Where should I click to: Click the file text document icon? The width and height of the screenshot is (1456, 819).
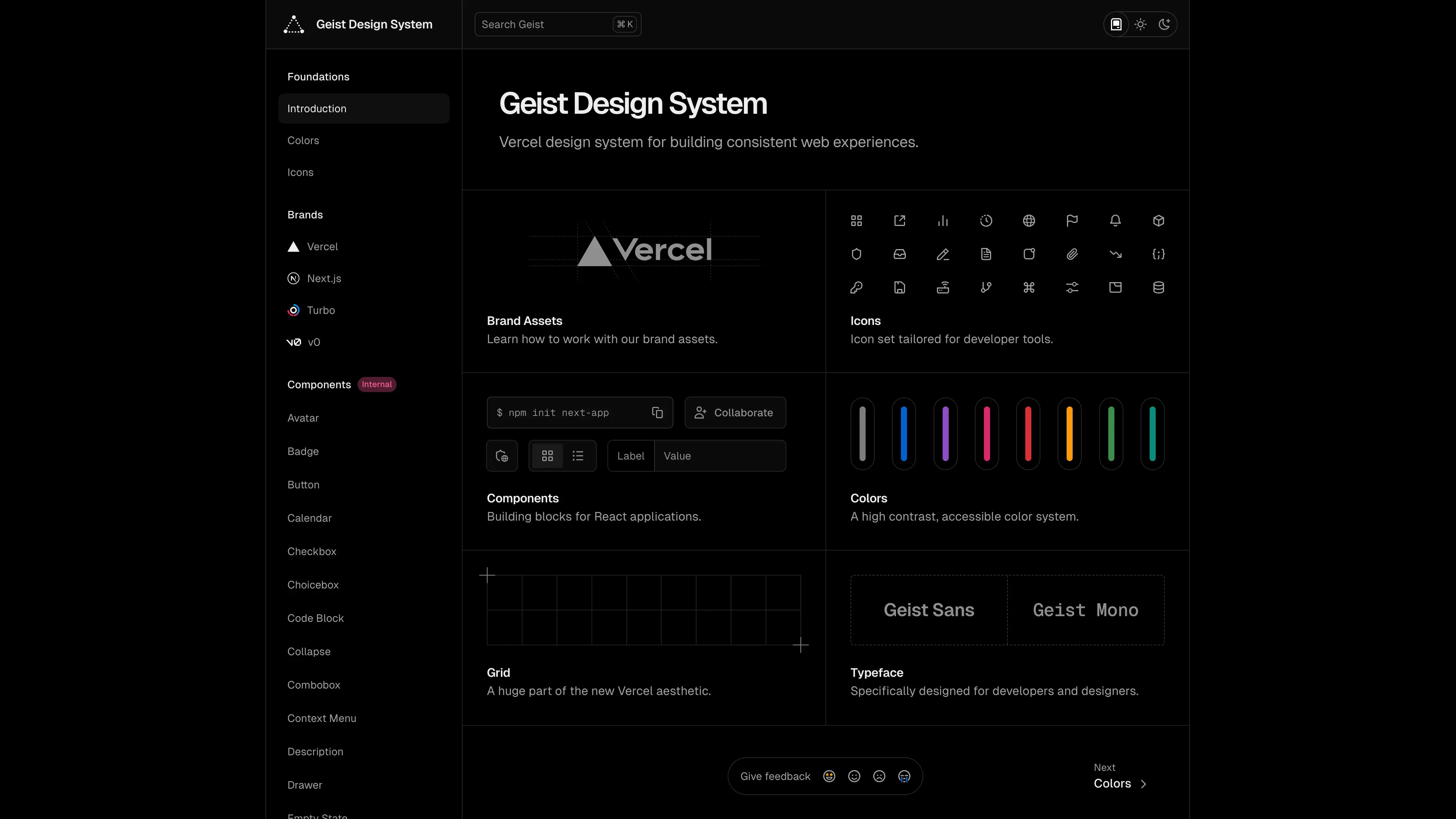[x=986, y=254]
